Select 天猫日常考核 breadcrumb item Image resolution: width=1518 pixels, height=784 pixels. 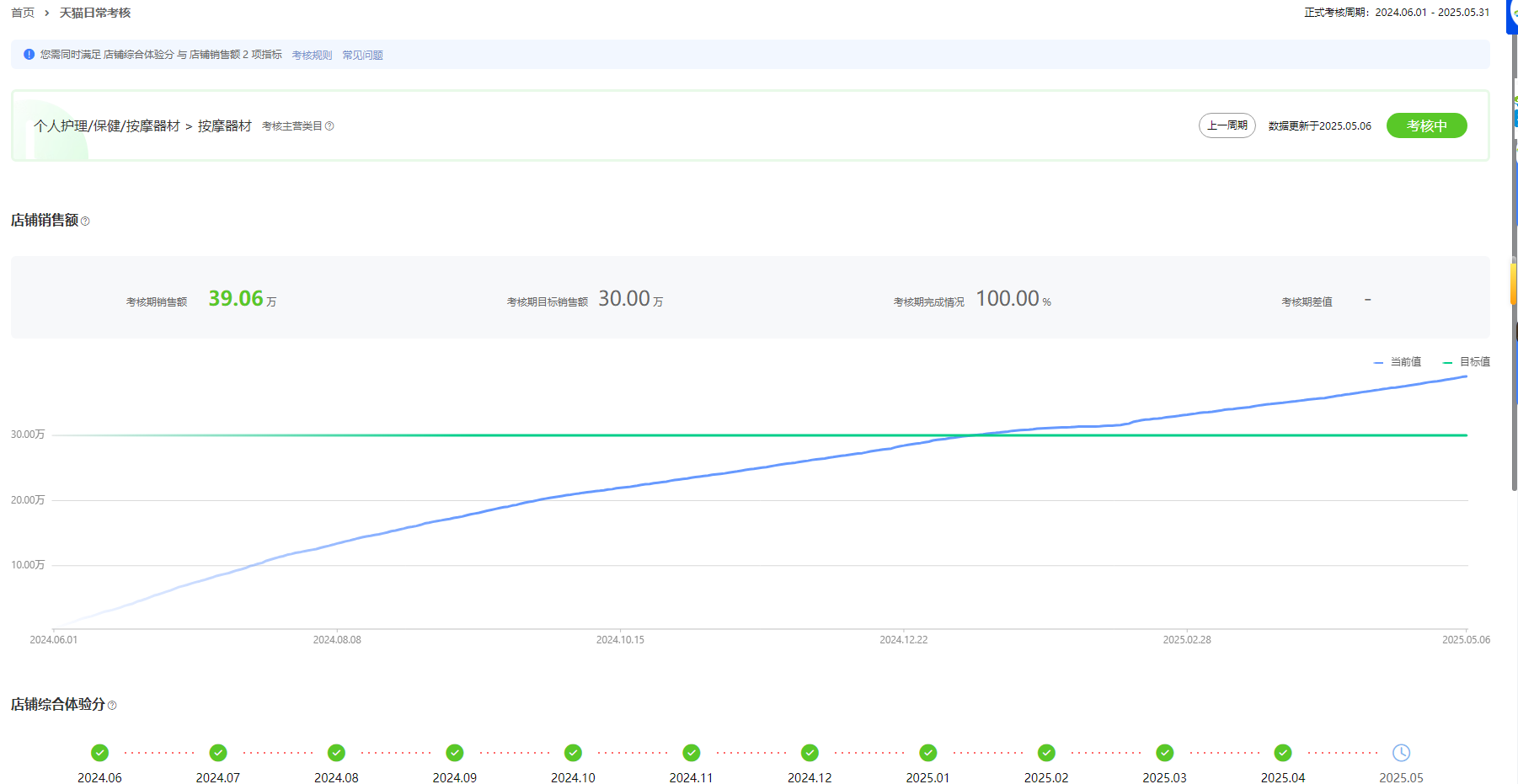[95, 13]
